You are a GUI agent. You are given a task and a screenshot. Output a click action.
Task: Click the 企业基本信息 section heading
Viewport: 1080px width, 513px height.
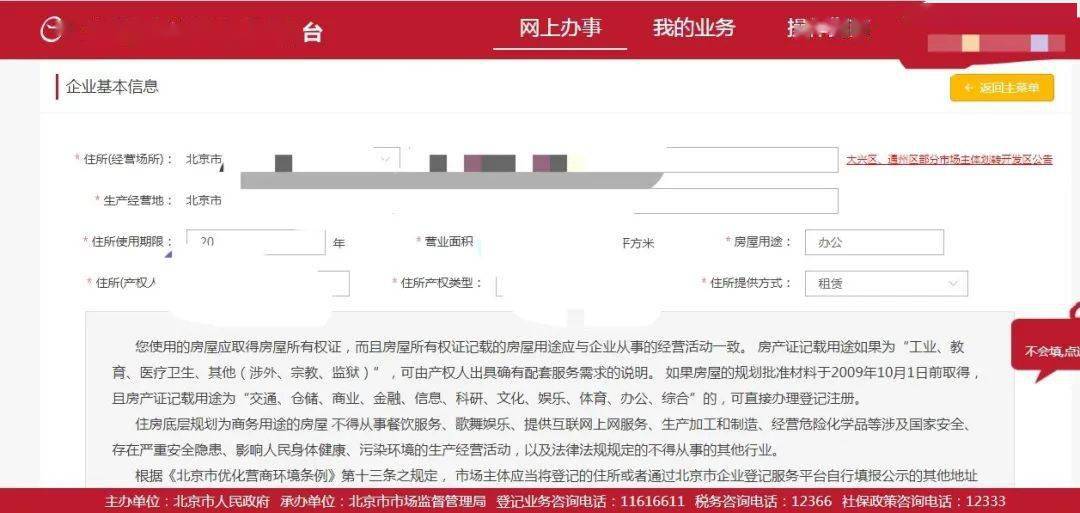point(112,87)
